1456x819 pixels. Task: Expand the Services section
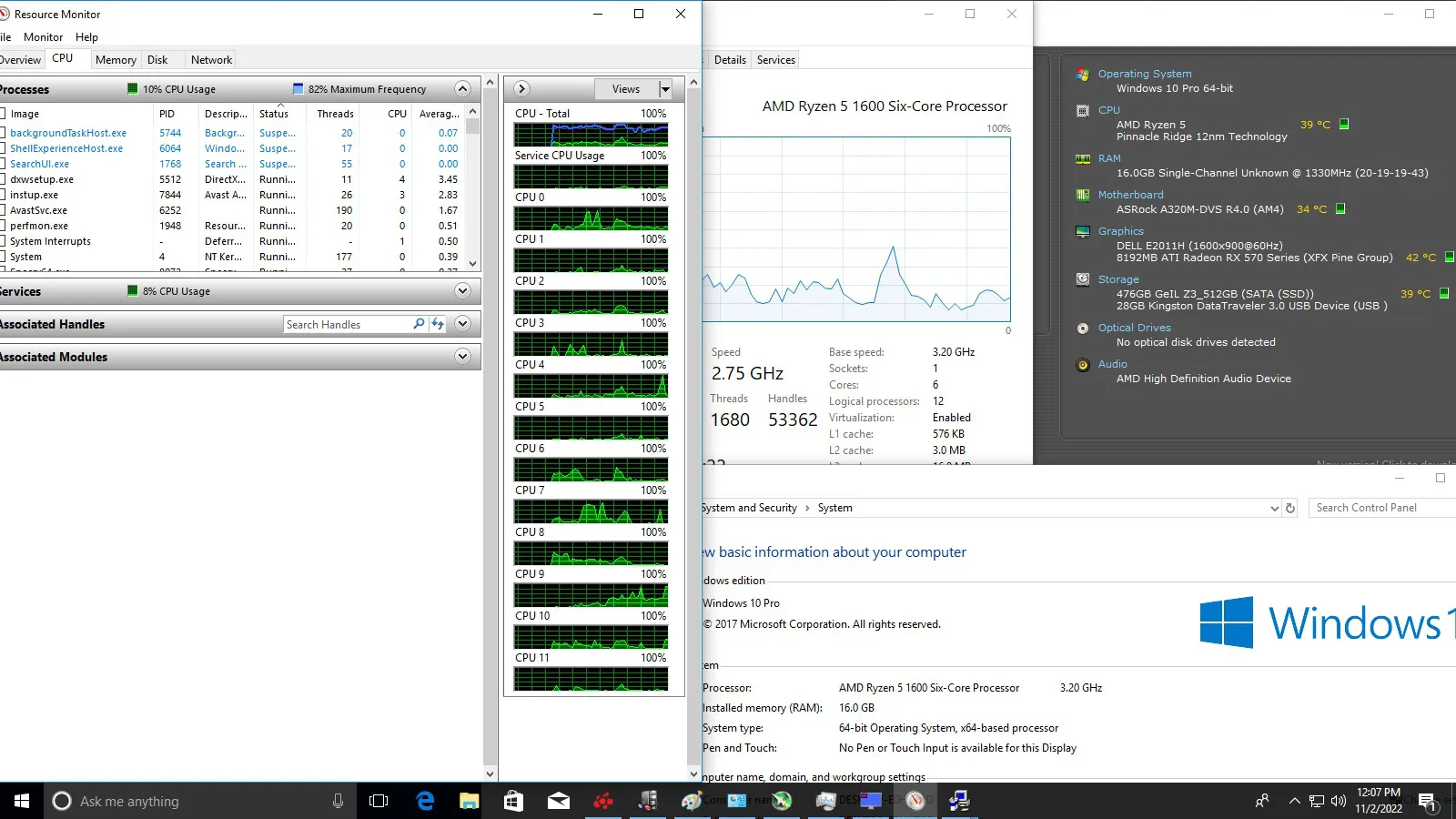pos(462,291)
